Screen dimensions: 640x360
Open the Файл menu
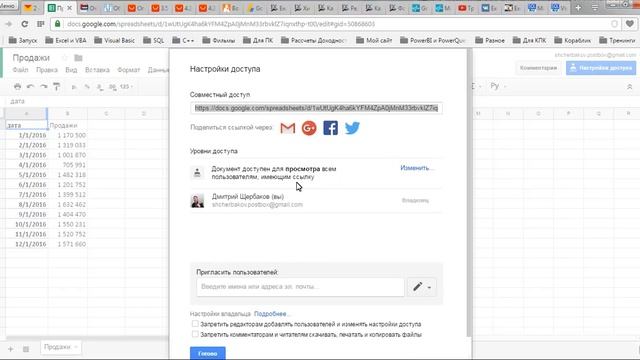pyautogui.click(x=20, y=70)
